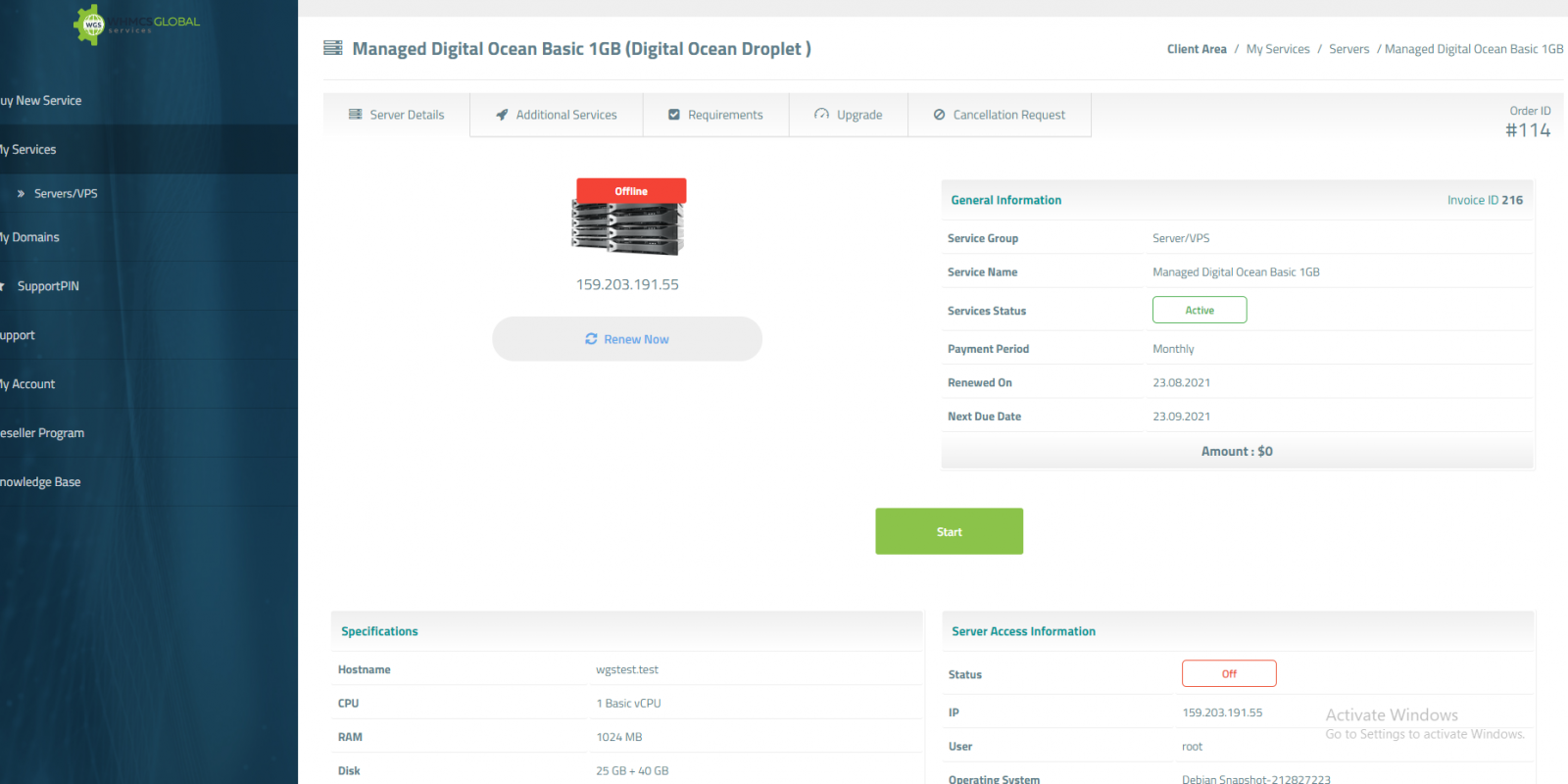Open Knowledge Base in sidebar
The image size is (1568, 784).
[x=149, y=482]
